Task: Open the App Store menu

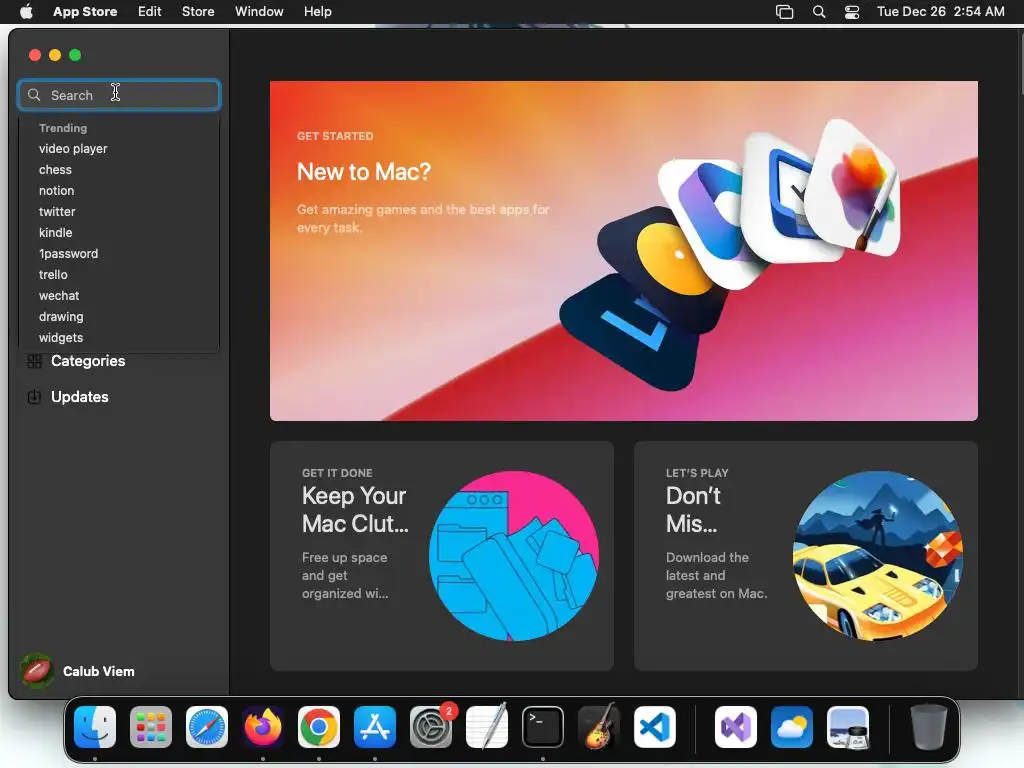Action: (x=85, y=11)
